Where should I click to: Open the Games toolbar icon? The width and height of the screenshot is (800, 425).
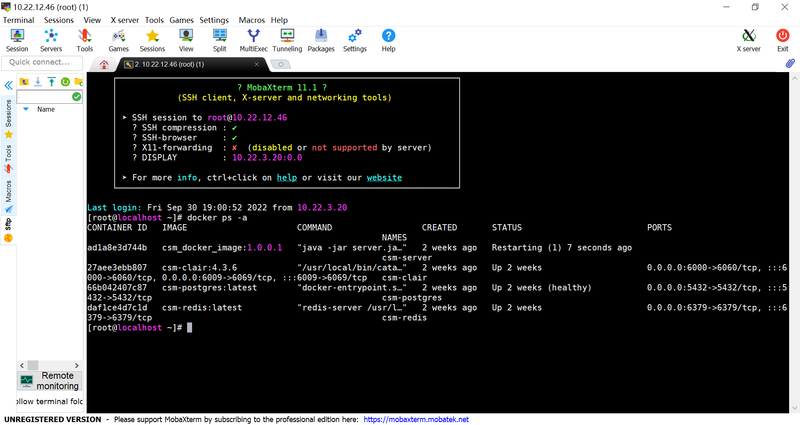point(118,40)
